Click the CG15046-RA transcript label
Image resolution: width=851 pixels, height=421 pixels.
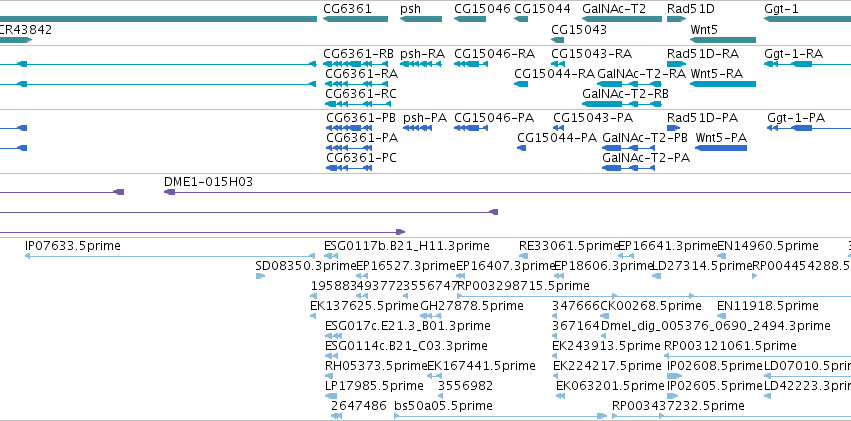pos(494,54)
